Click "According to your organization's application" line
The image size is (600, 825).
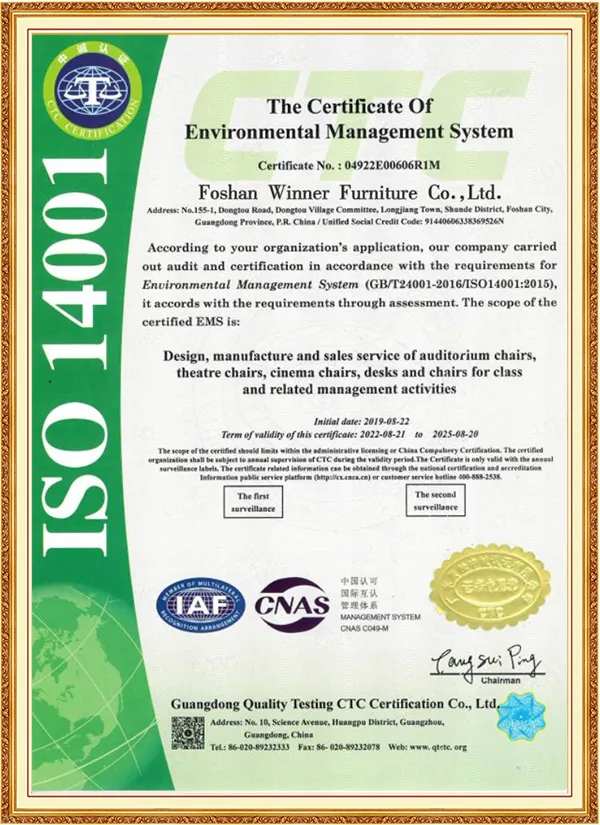[352, 247]
